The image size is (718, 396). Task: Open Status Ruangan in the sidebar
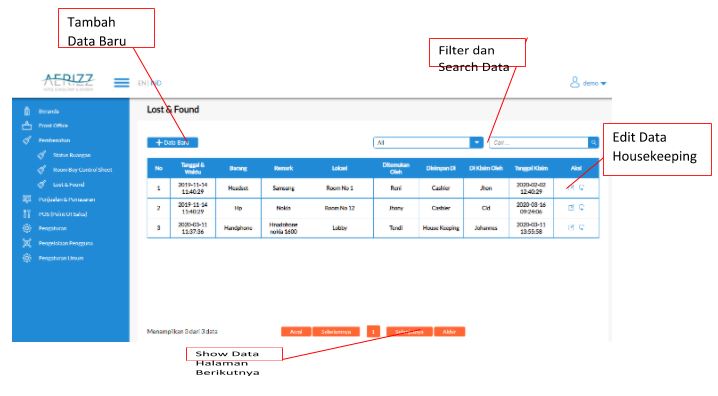pyautogui.click(x=71, y=155)
